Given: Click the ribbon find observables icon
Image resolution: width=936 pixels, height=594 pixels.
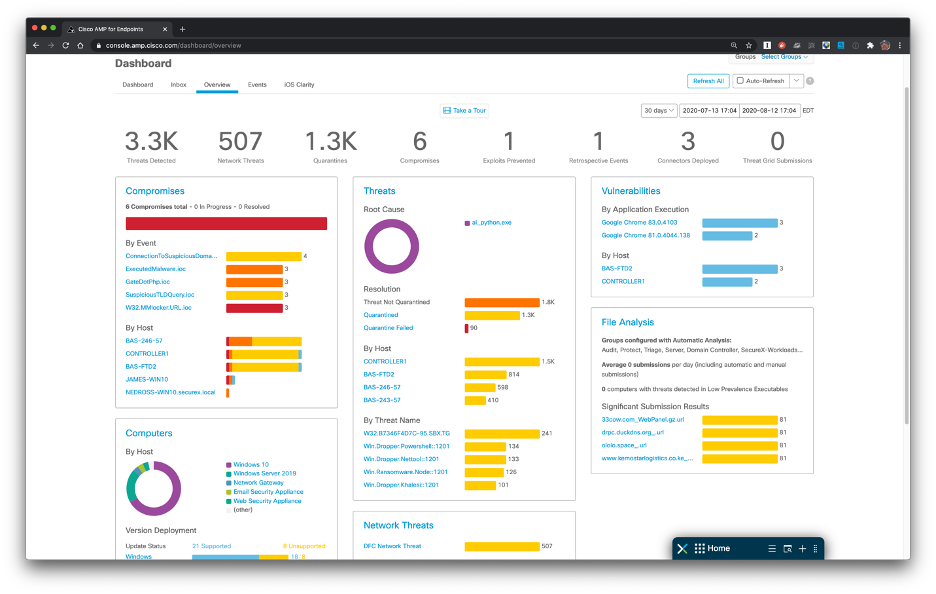Looking at the screenshot, I should coord(787,549).
